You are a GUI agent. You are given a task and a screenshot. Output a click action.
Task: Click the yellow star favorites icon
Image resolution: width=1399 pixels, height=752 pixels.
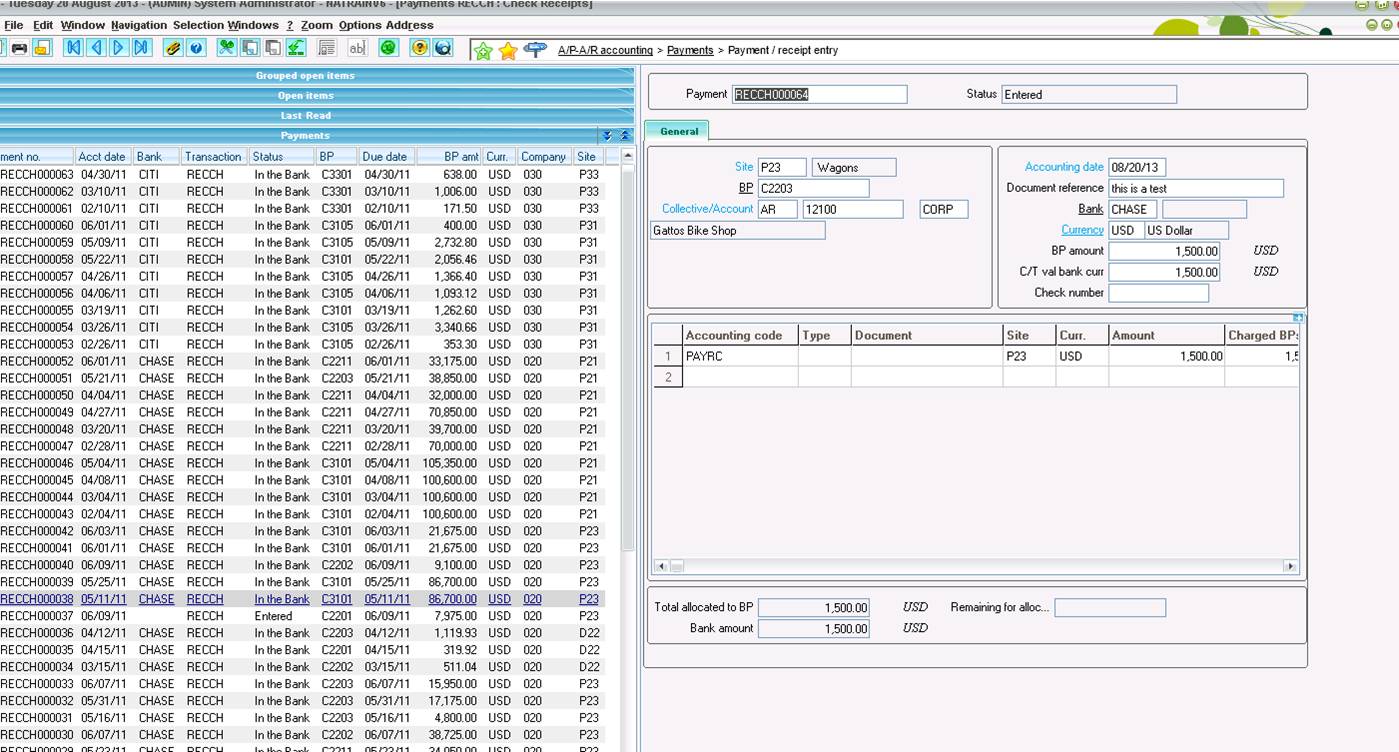pos(508,50)
